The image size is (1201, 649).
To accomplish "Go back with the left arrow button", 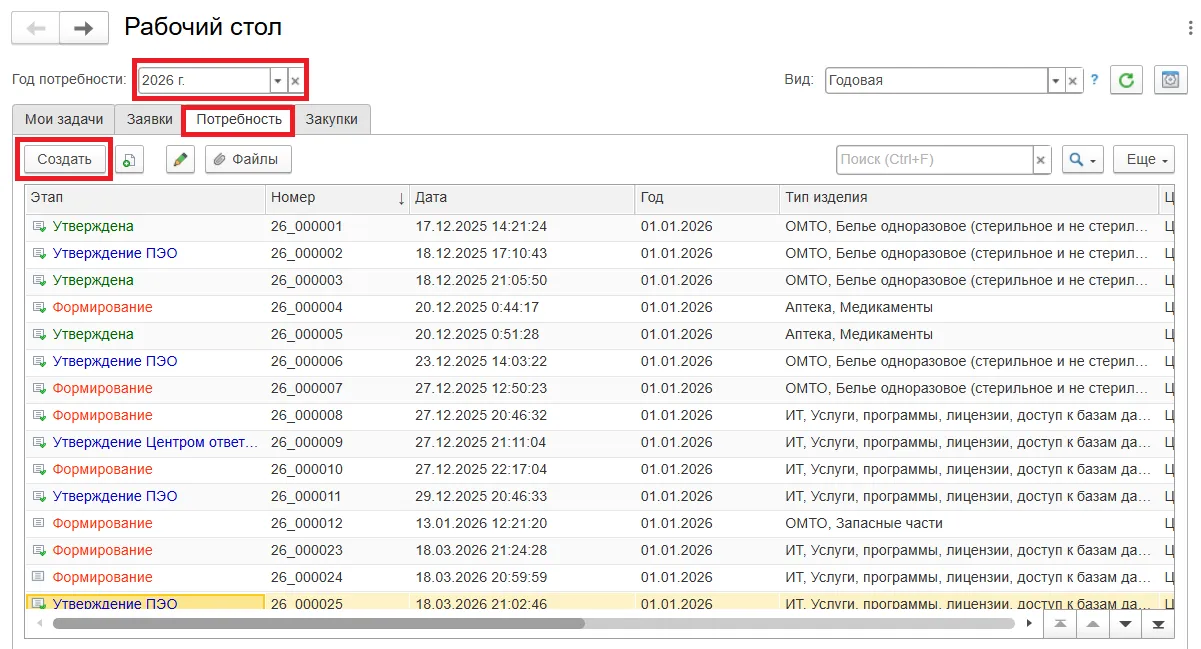I will tap(35, 28).
